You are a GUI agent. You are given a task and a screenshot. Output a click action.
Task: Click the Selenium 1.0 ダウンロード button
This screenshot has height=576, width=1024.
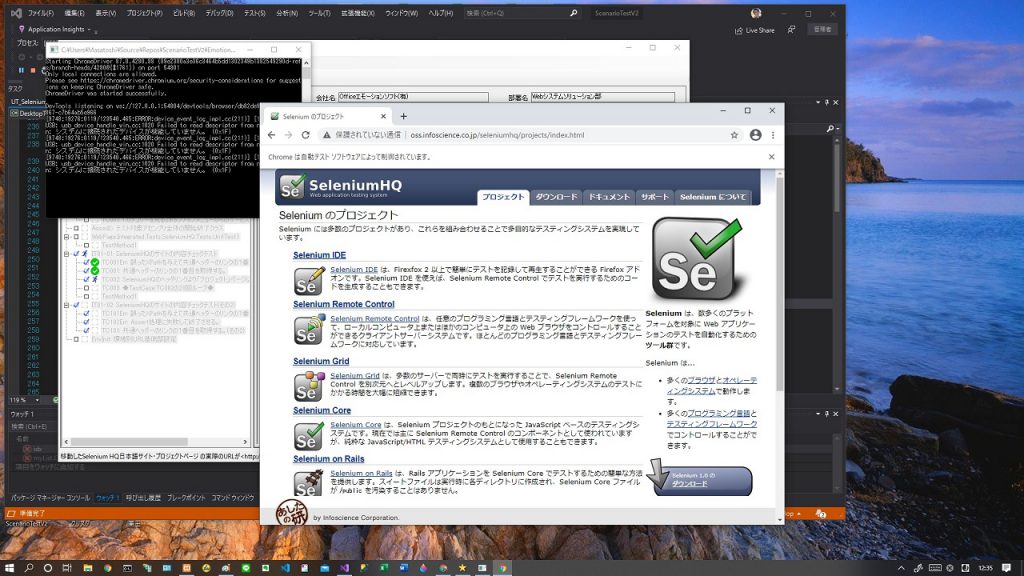(702, 480)
